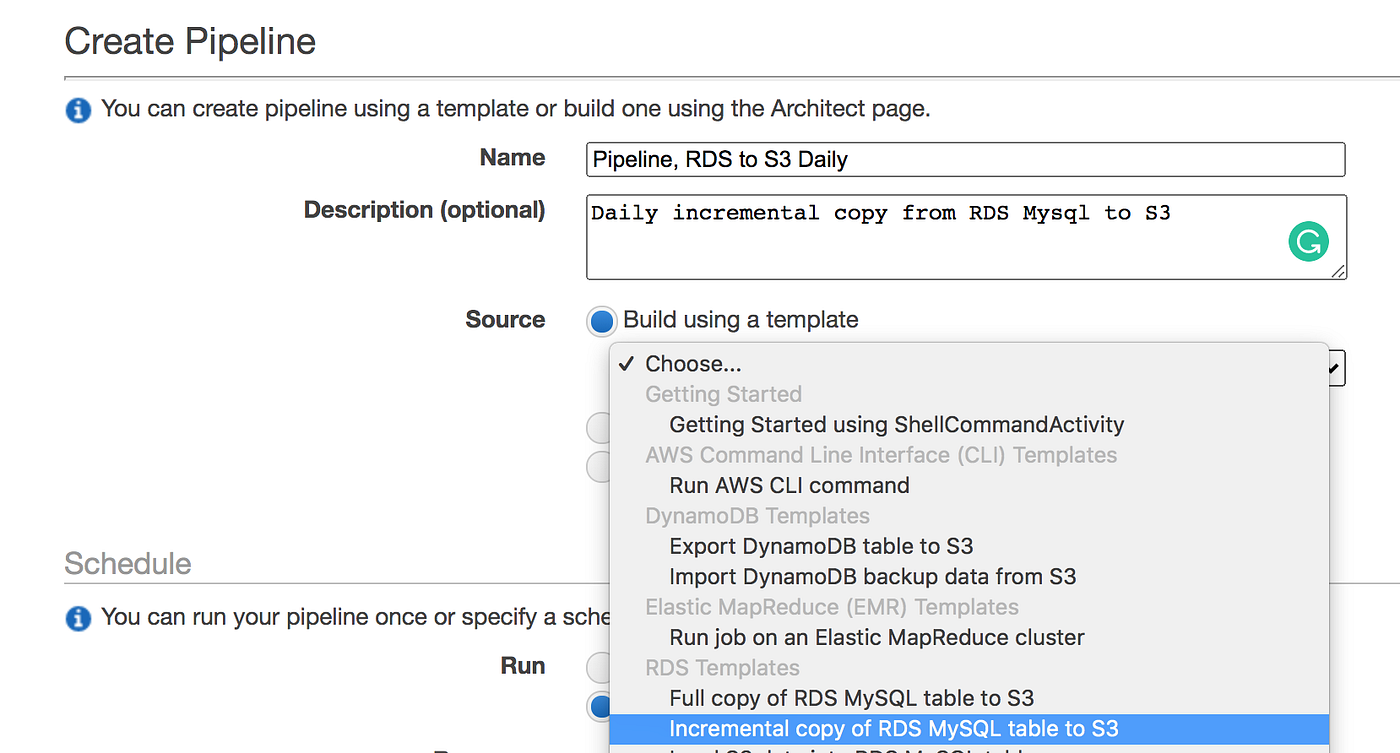Image resolution: width=1400 pixels, height=753 pixels.
Task: Click the pipeline Name input field
Action: pyautogui.click(x=965, y=159)
